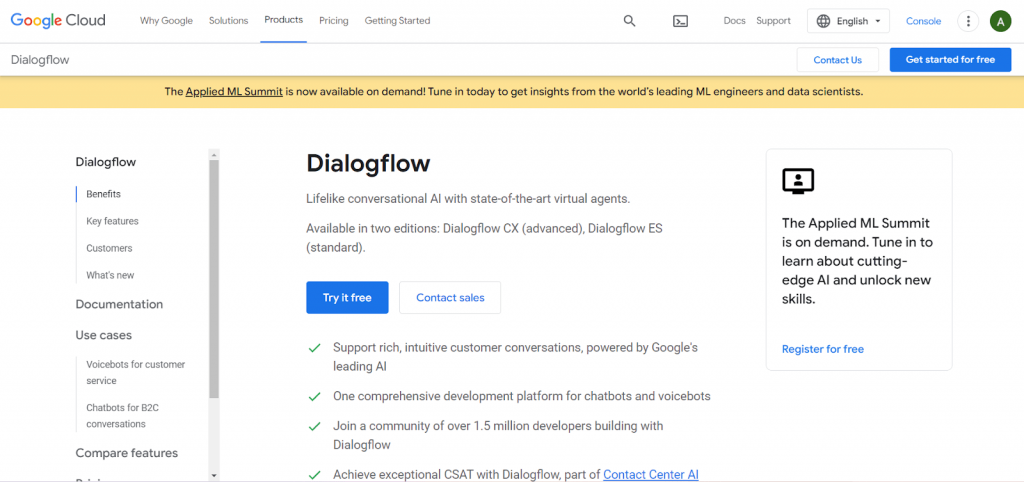Screen dimensions: 1024x482
Task: Open the Solutions menu
Action: pos(229,21)
